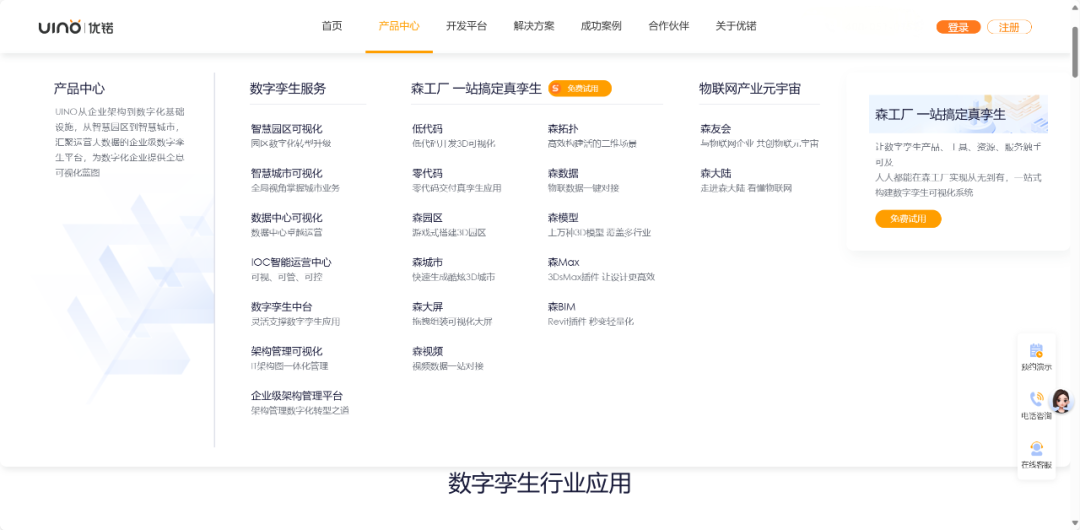The height and width of the screenshot is (530, 1080).
Task: Click the Revit插件 秒变轻量化 description
Action: pyautogui.click(x=590, y=322)
